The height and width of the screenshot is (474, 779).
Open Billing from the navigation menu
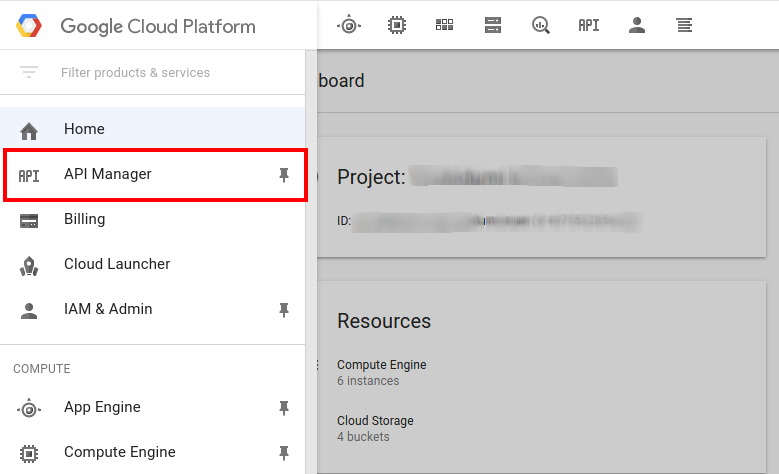[153, 219]
